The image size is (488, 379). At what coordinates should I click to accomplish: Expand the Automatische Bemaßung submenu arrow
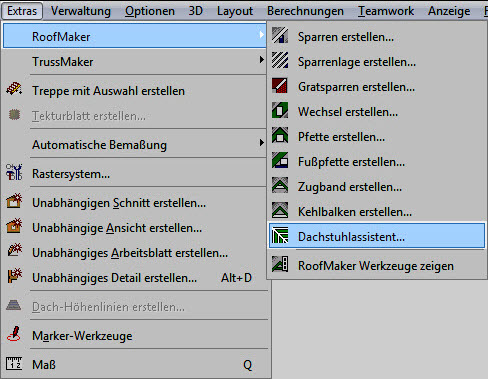[261, 143]
